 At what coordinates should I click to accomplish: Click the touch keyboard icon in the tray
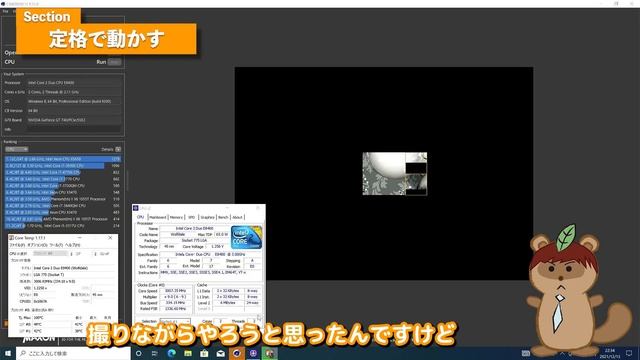click(x=526, y=353)
